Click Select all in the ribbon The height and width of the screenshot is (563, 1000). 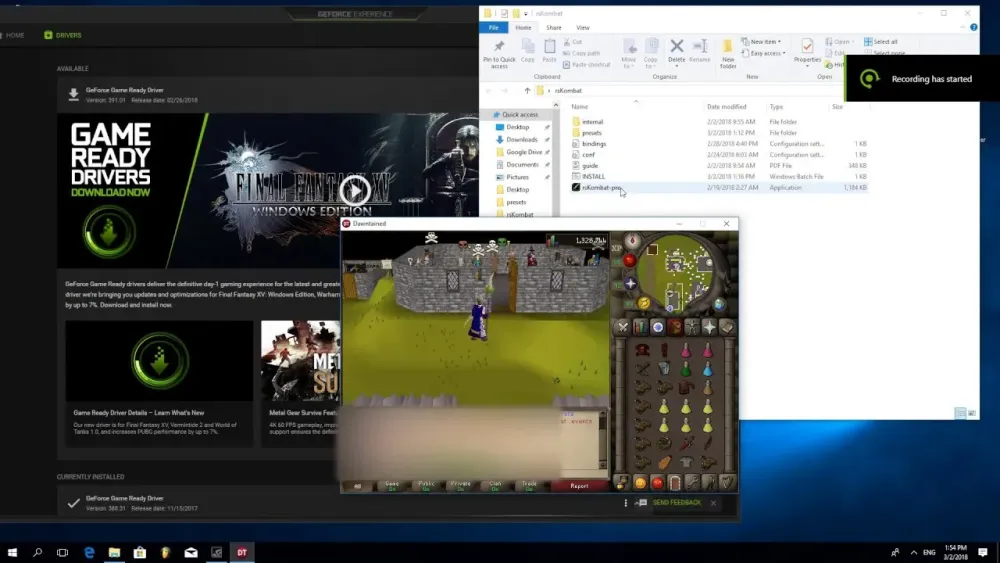881,41
